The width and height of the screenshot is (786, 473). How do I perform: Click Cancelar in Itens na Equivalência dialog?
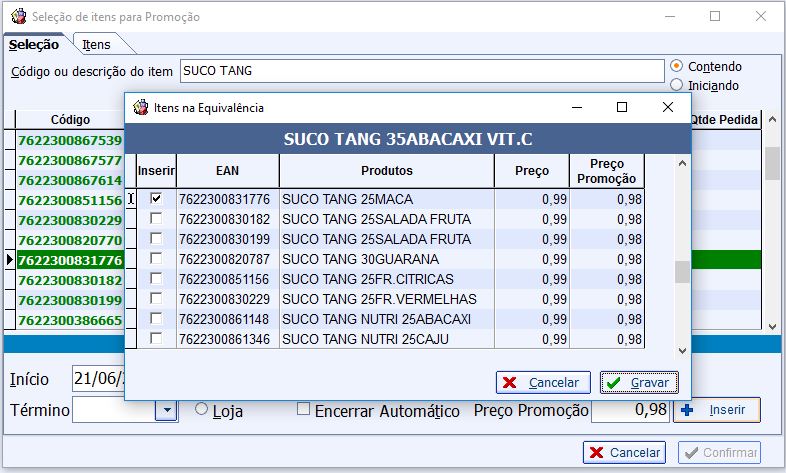click(x=543, y=383)
